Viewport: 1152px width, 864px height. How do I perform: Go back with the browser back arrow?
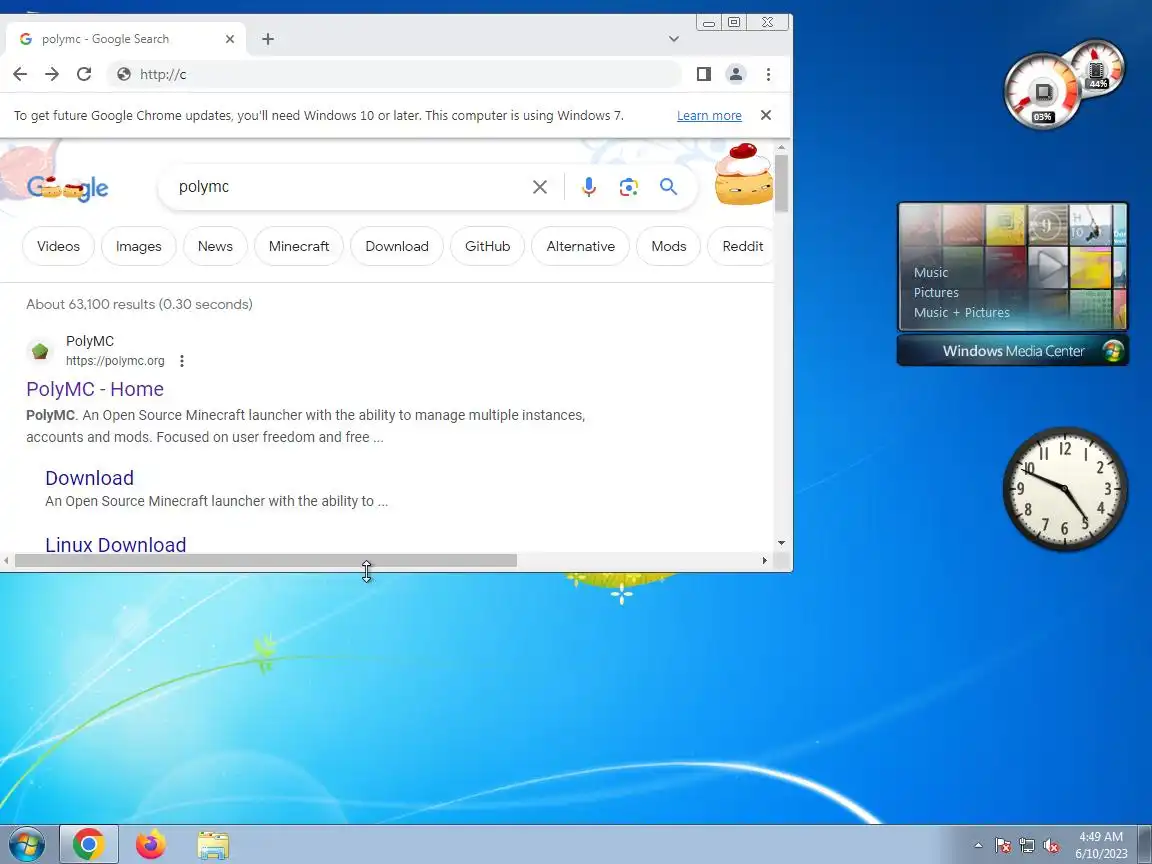point(20,74)
